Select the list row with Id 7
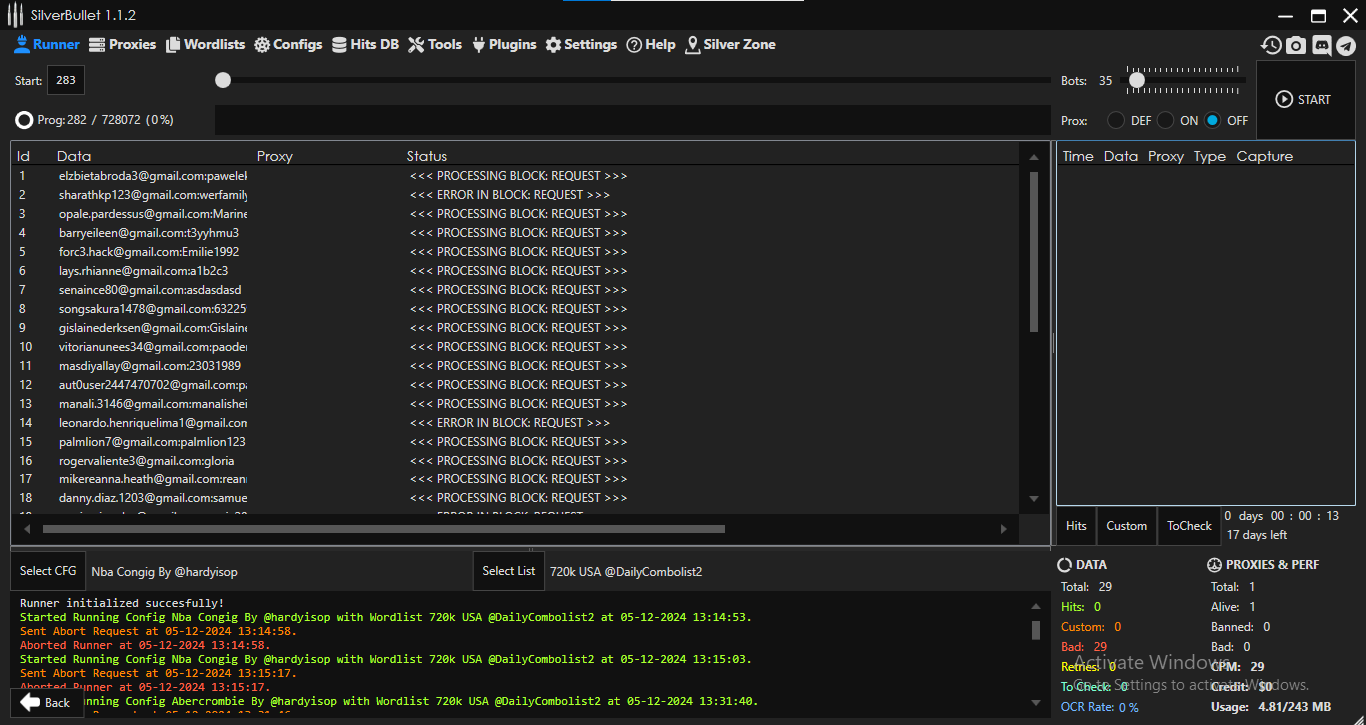This screenshot has width=1366, height=725. pyautogui.click(x=515, y=290)
